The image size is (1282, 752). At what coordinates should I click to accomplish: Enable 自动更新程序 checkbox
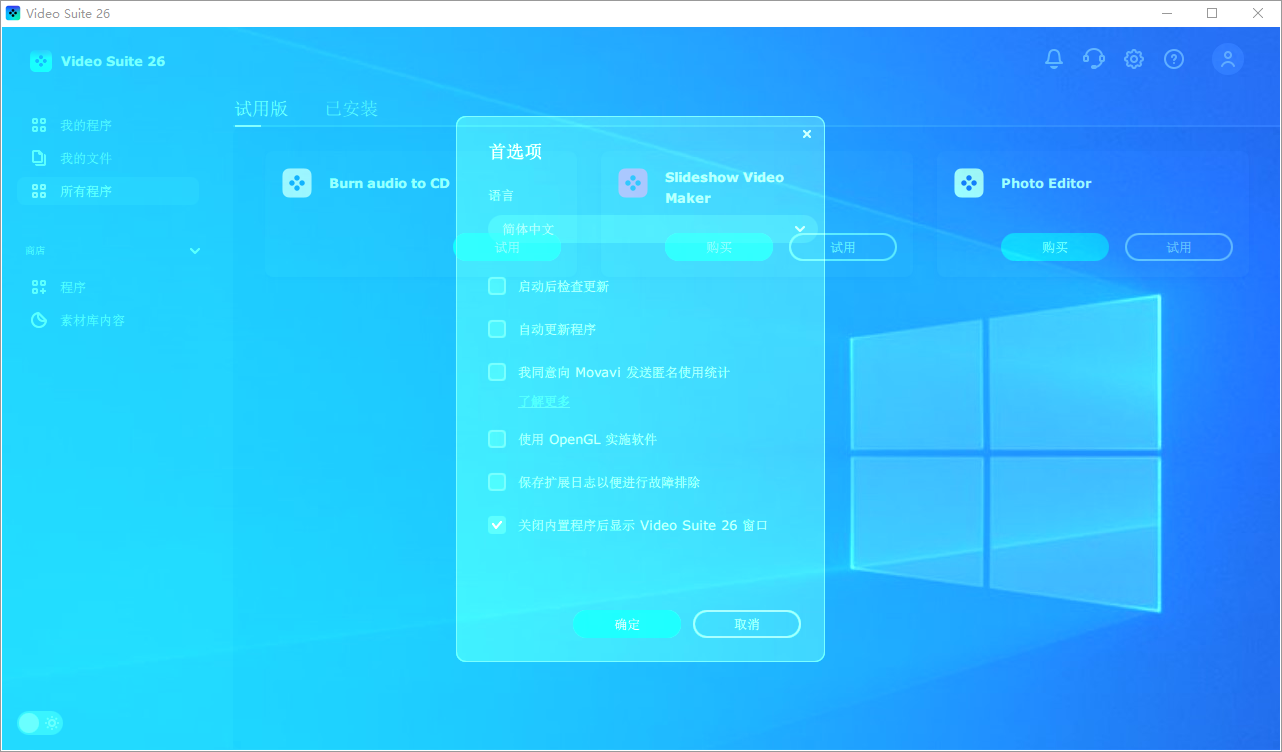(497, 329)
